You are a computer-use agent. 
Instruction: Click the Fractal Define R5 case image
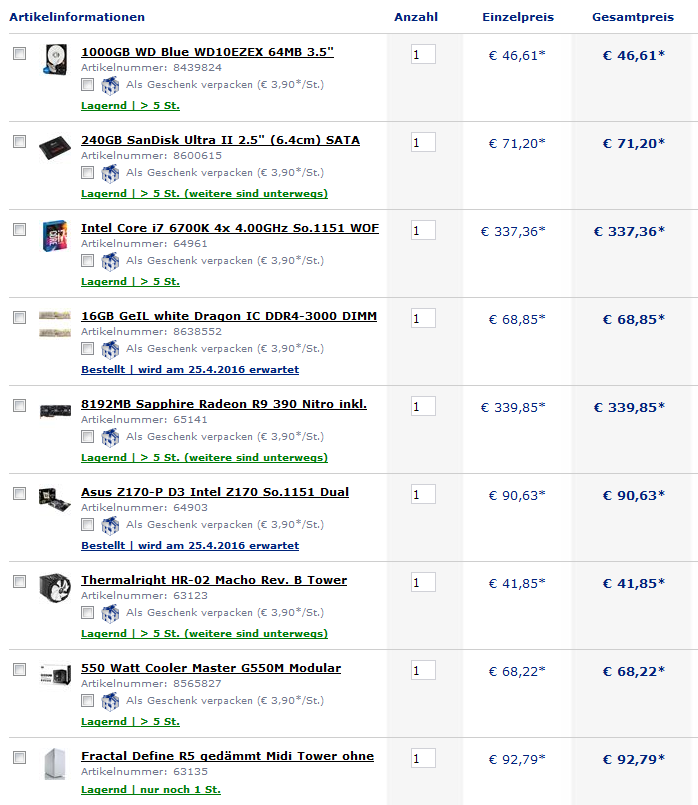(x=54, y=764)
